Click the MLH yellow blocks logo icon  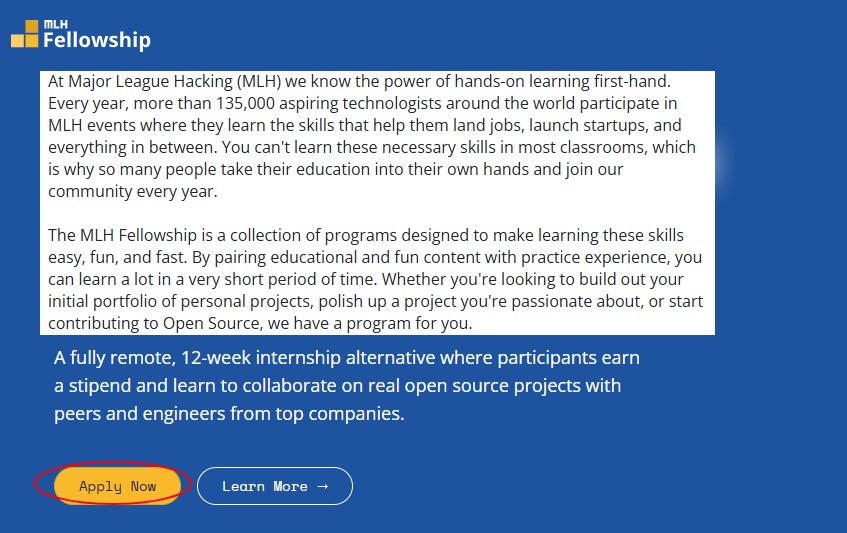tap(25, 34)
